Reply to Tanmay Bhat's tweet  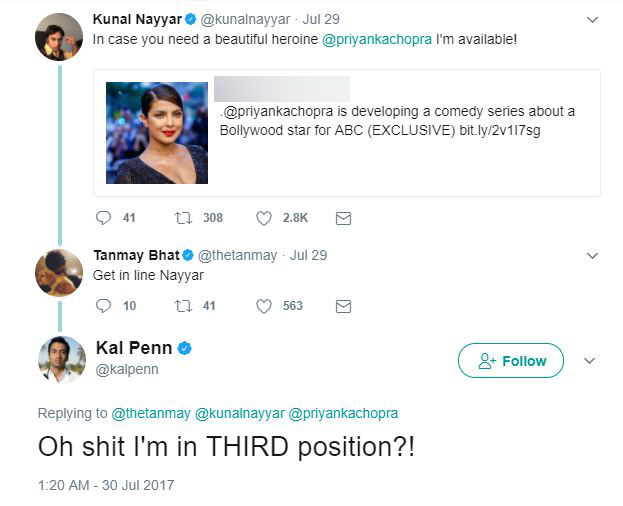[x=104, y=306]
